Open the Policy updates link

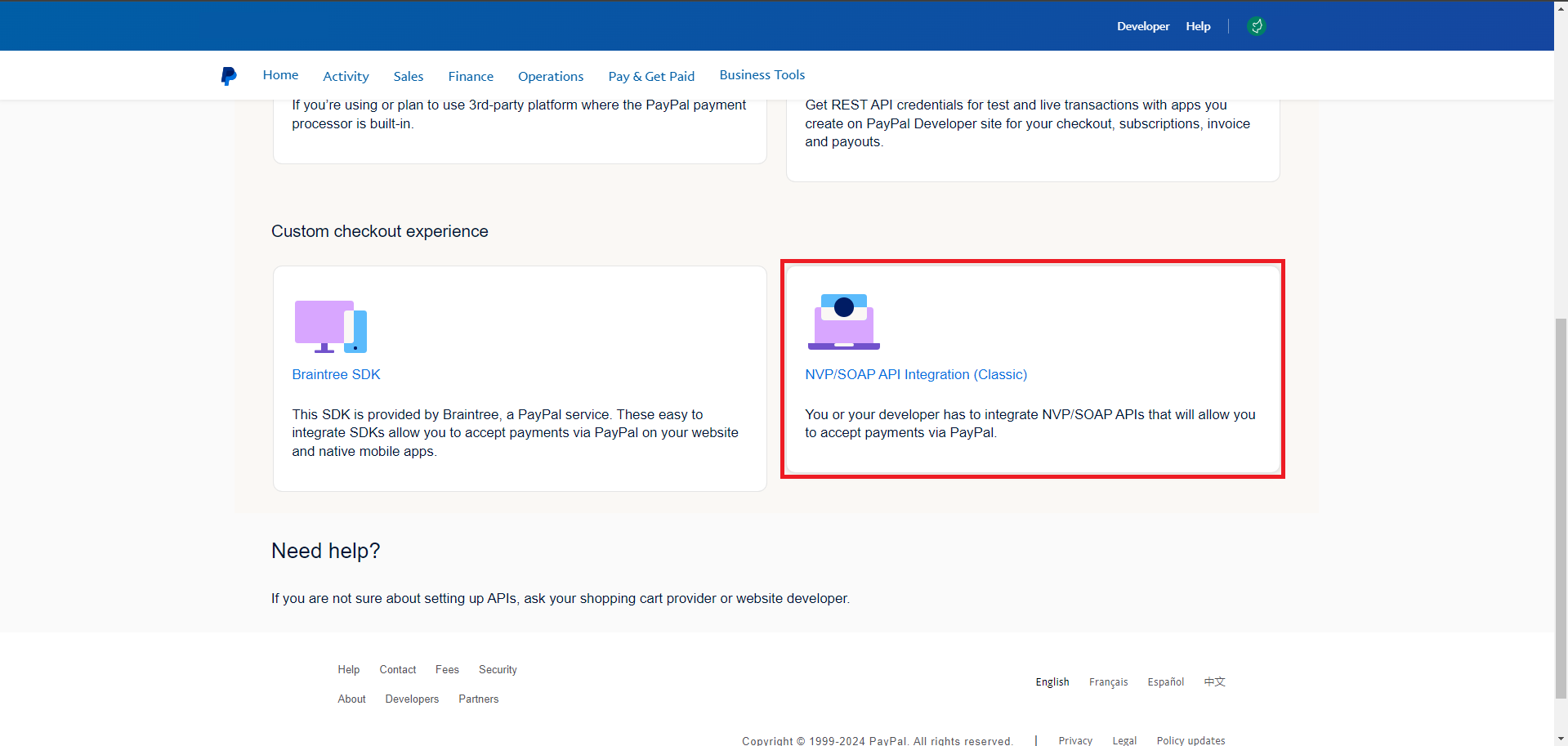pyautogui.click(x=1191, y=740)
